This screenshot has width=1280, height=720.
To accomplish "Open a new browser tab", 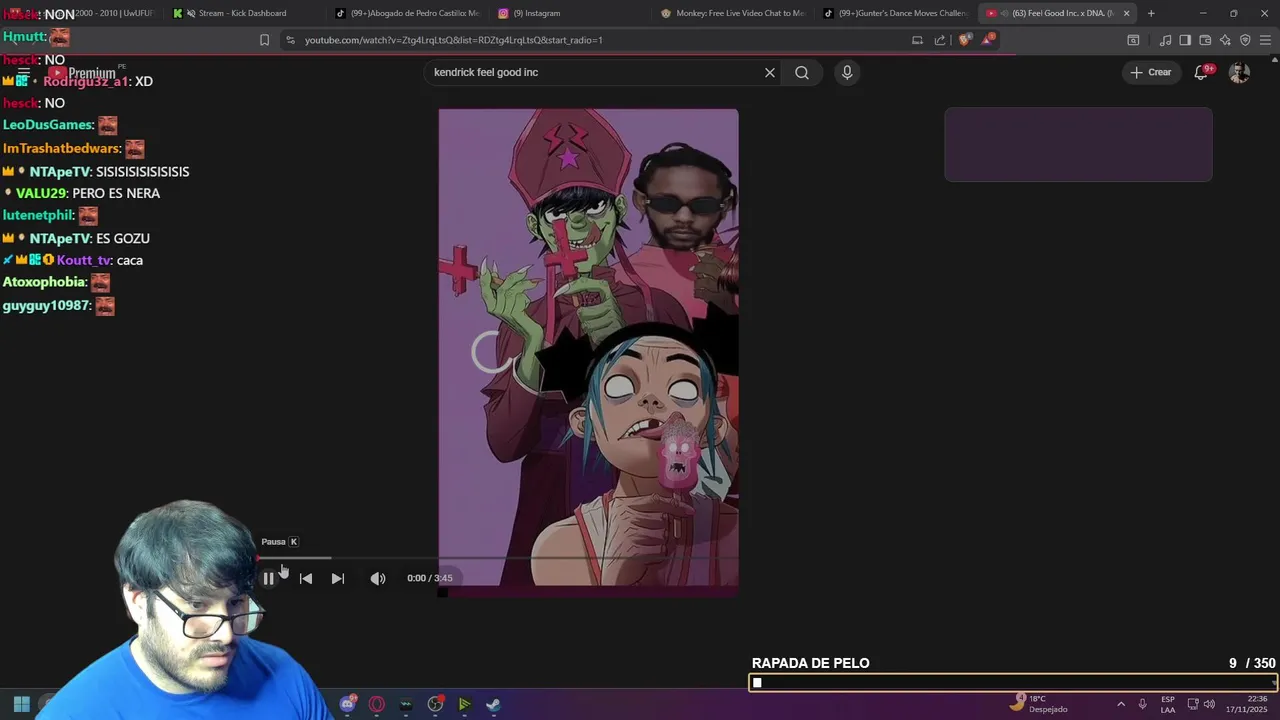I will tap(1151, 13).
